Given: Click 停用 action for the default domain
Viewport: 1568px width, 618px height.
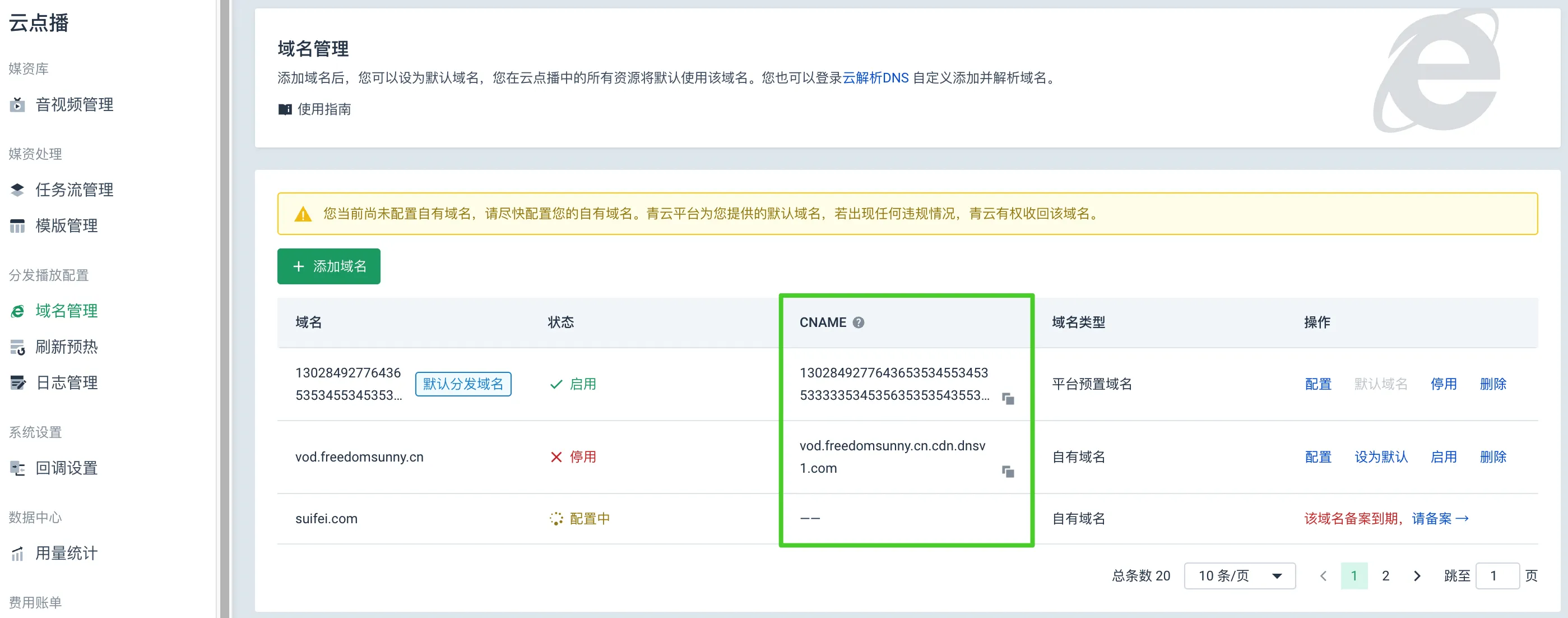Looking at the screenshot, I should (x=1443, y=384).
